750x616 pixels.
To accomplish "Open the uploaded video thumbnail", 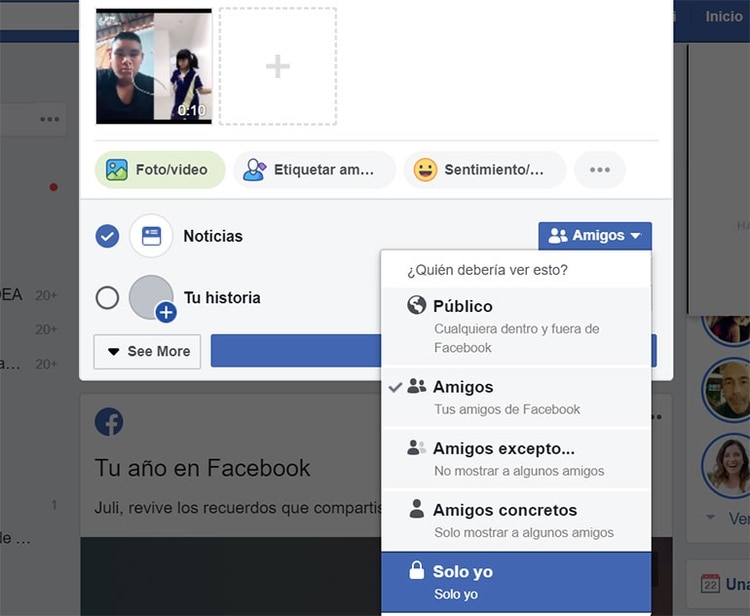I will (x=154, y=66).
